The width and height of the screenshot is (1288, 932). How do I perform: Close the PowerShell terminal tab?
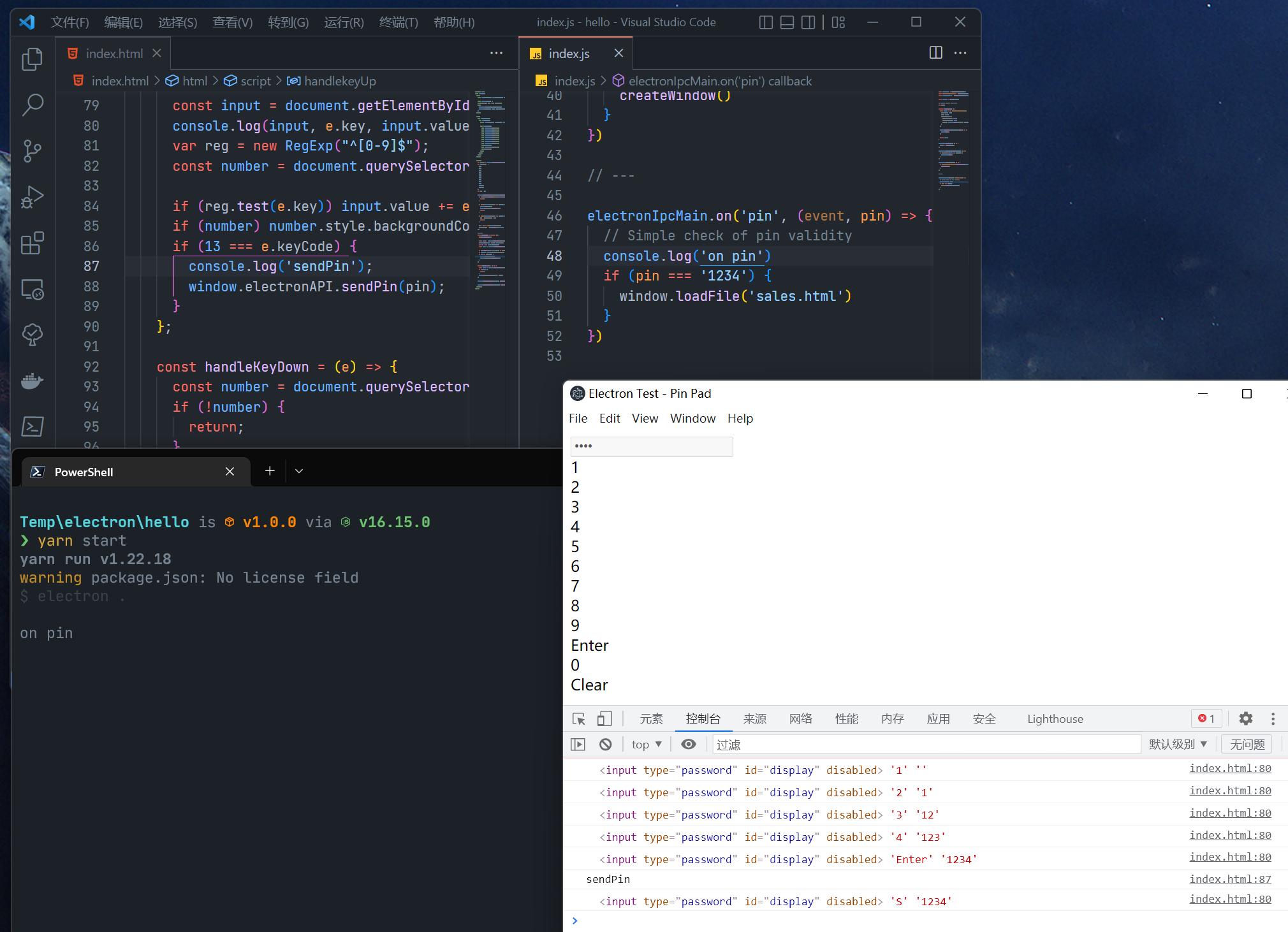pyautogui.click(x=230, y=472)
